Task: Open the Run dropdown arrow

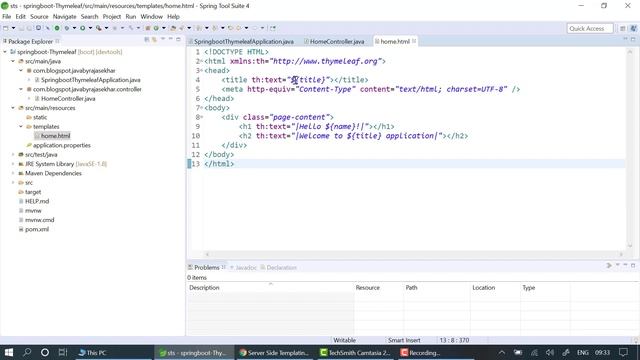Action: click(x=90, y=28)
